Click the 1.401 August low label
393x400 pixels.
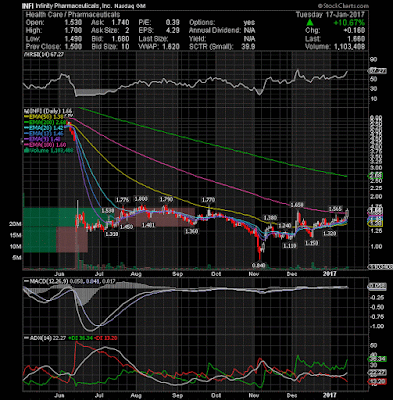[148, 225]
